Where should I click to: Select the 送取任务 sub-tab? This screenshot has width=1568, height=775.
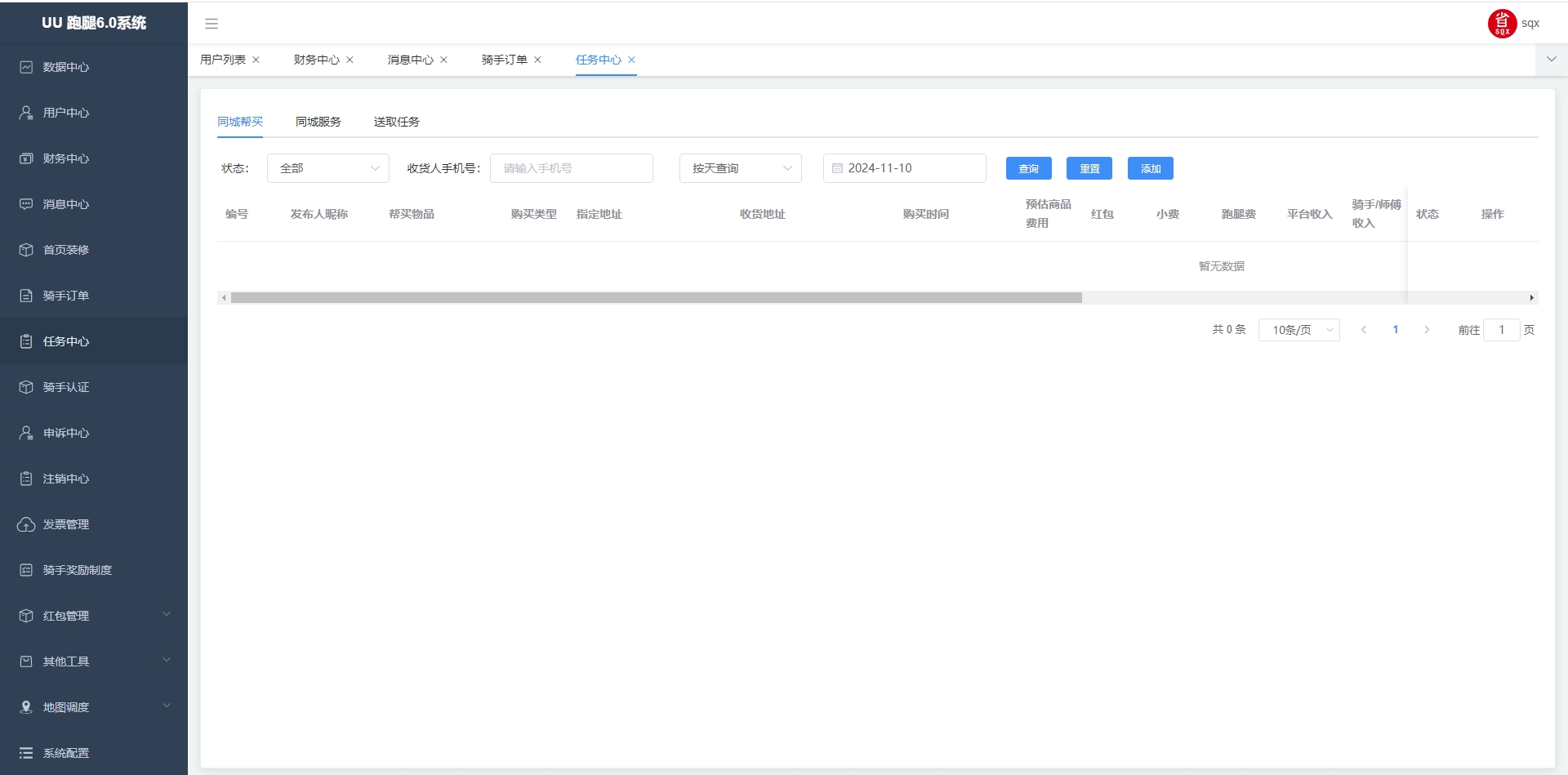click(397, 122)
